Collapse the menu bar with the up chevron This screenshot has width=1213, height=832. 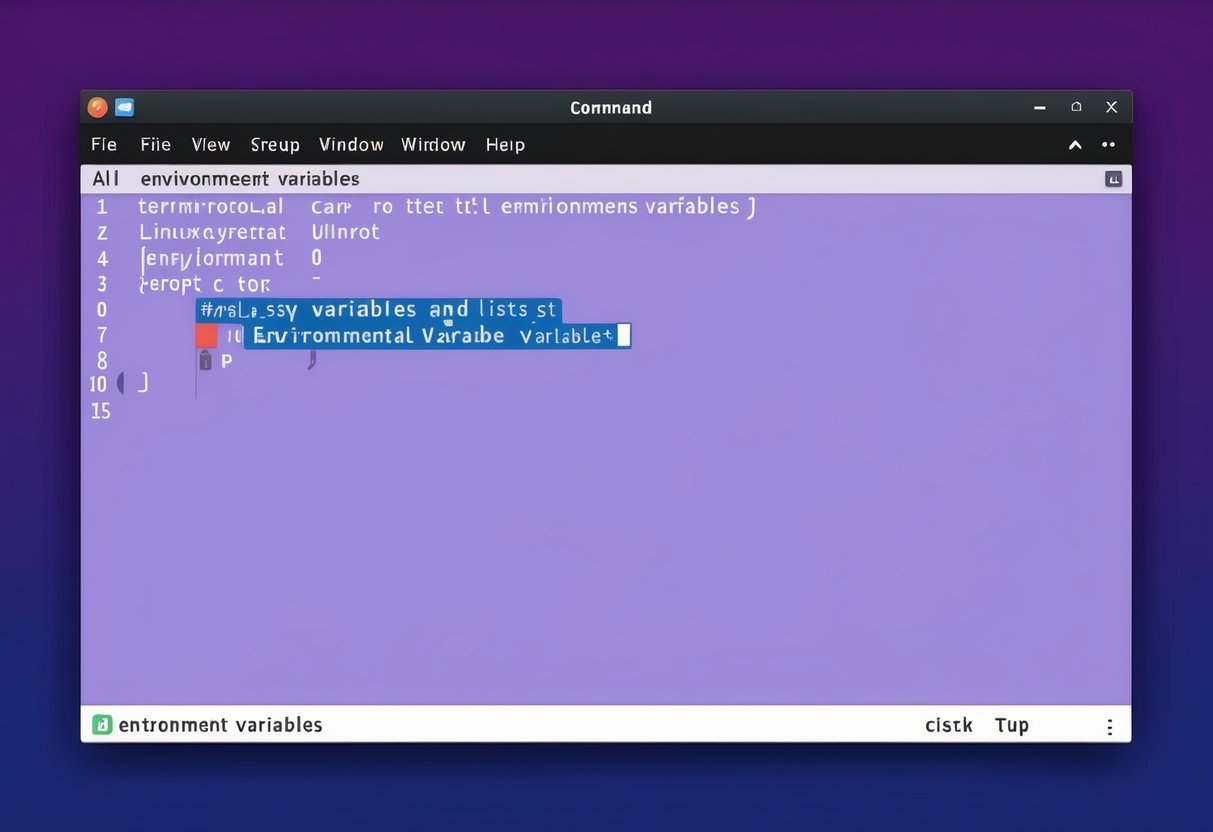[x=1075, y=145]
